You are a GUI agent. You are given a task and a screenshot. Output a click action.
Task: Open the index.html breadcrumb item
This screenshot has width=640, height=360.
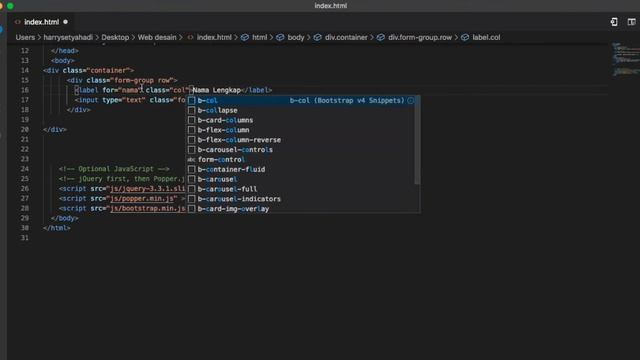(214, 37)
